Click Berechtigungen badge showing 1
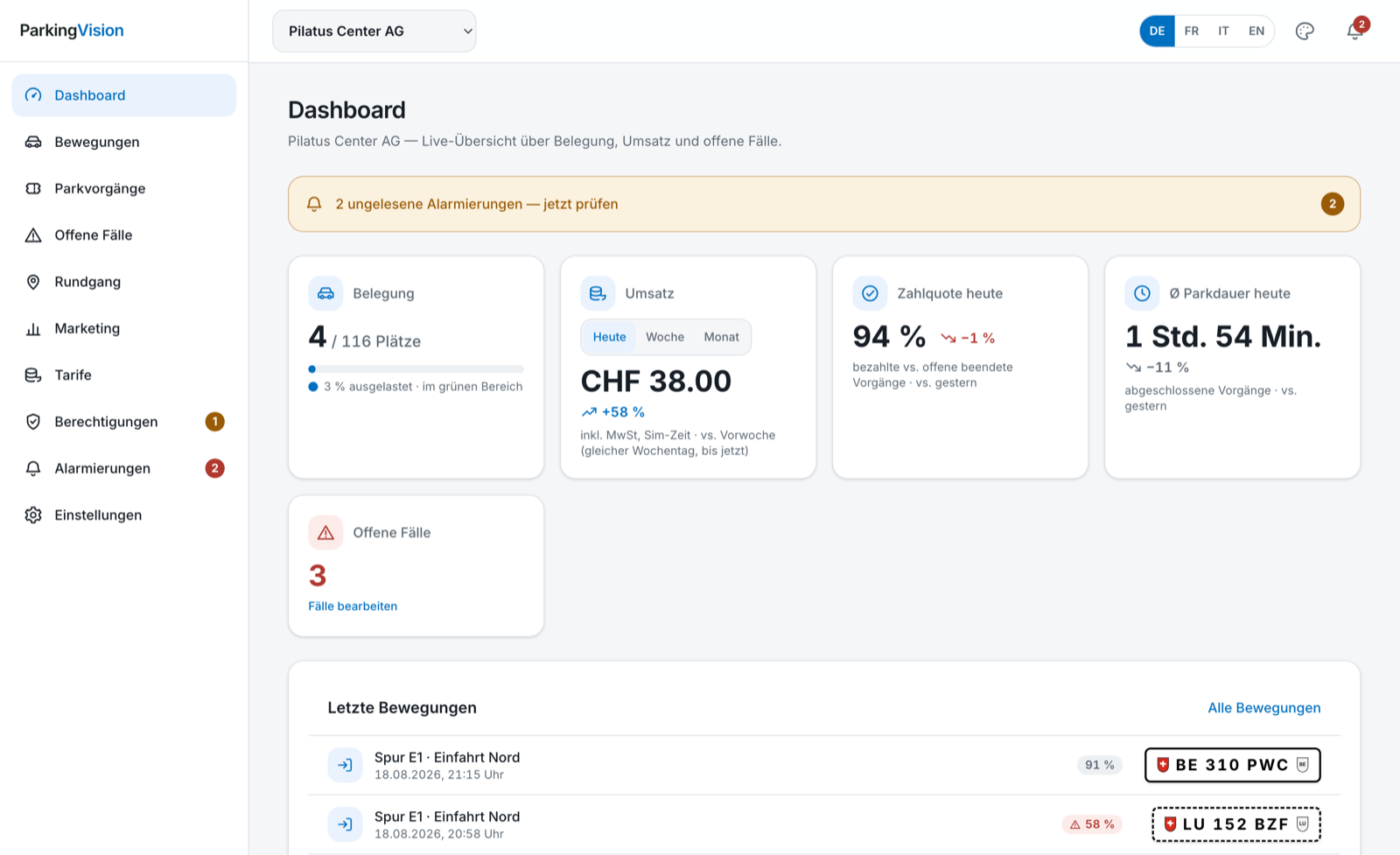The width and height of the screenshot is (1400, 855). pyautogui.click(x=215, y=422)
